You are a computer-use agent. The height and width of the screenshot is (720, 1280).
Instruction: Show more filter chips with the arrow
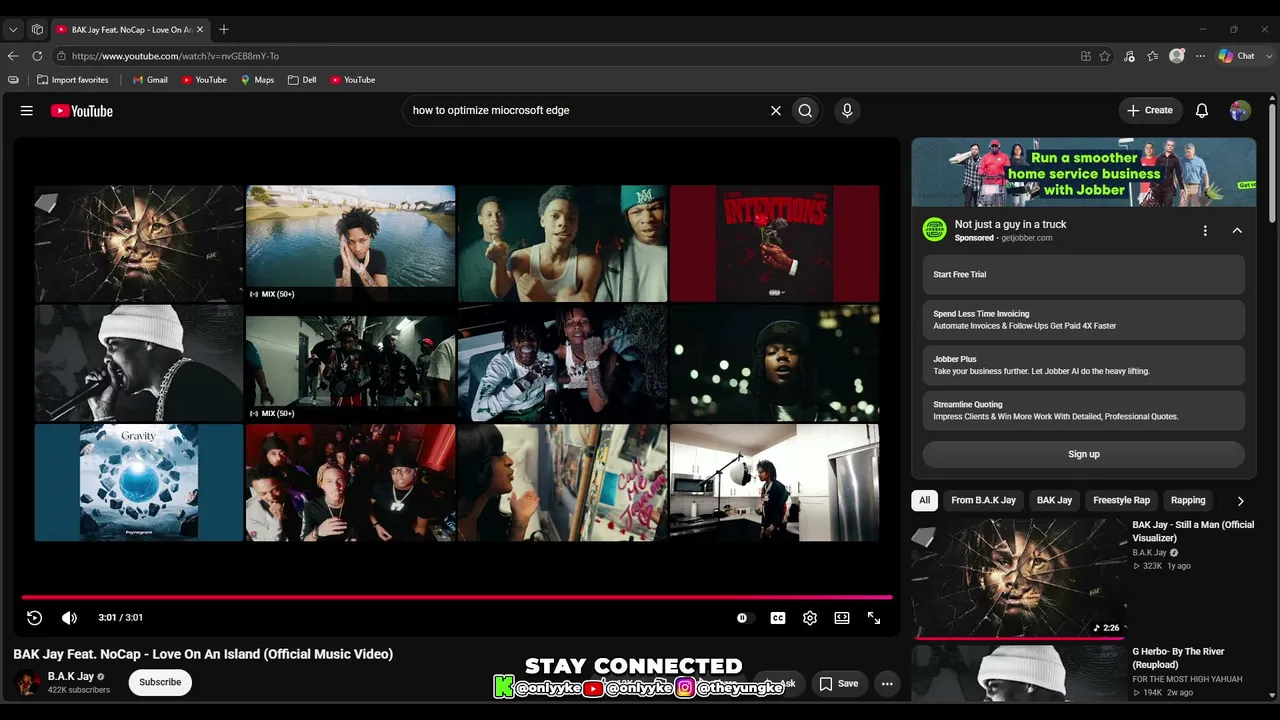[x=1241, y=501]
